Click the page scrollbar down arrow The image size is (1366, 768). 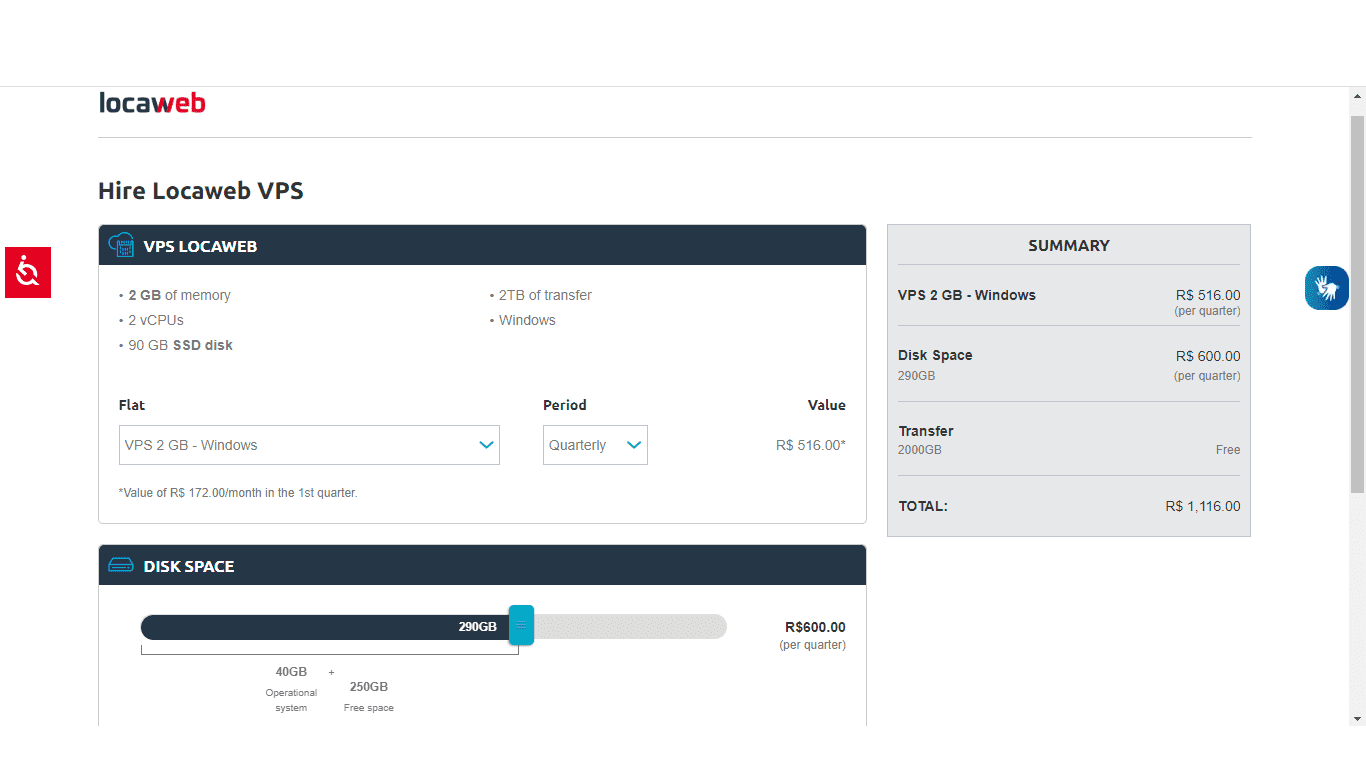(x=1357, y=718)
